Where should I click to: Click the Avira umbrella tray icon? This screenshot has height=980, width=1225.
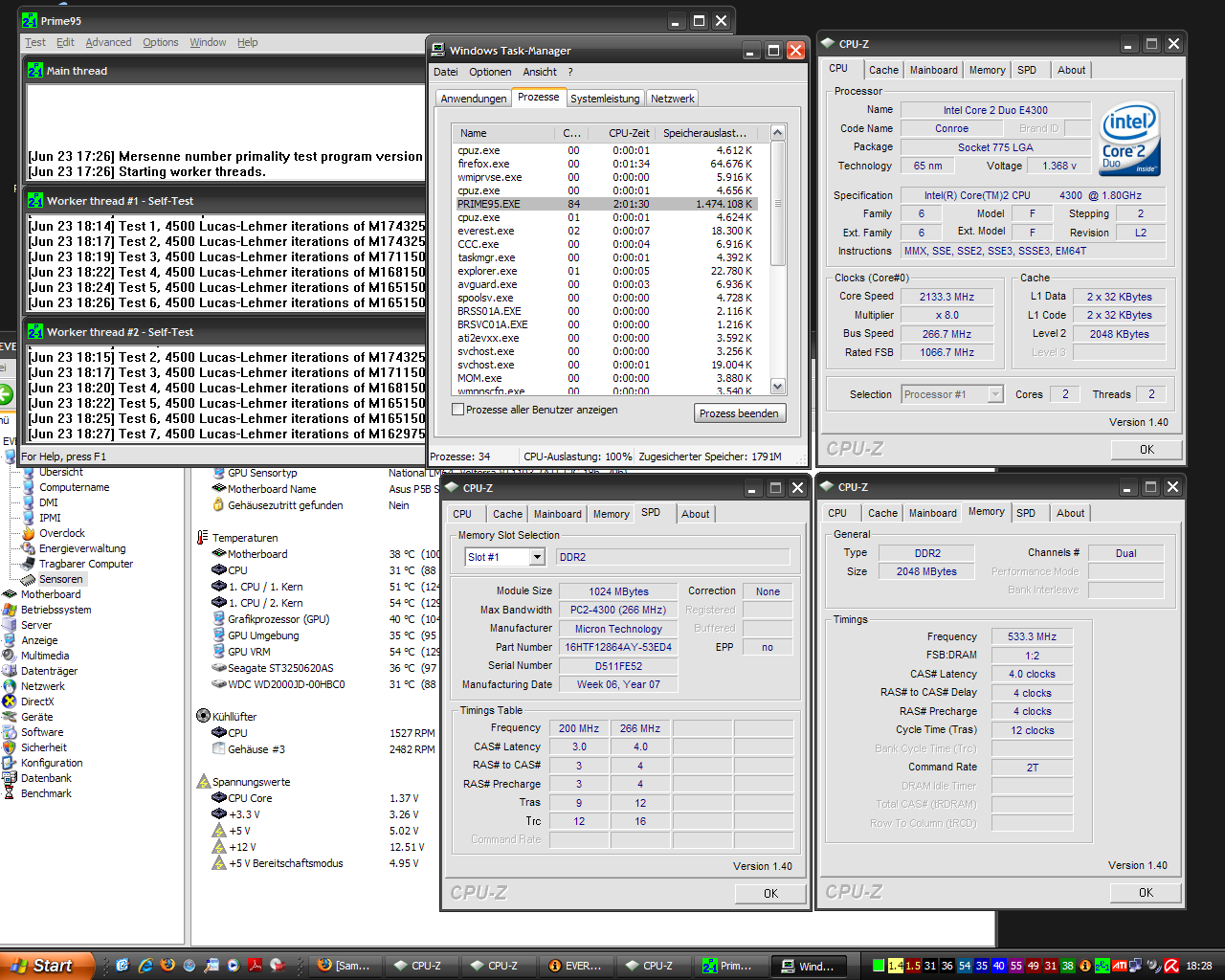(x=1170, y=966)
